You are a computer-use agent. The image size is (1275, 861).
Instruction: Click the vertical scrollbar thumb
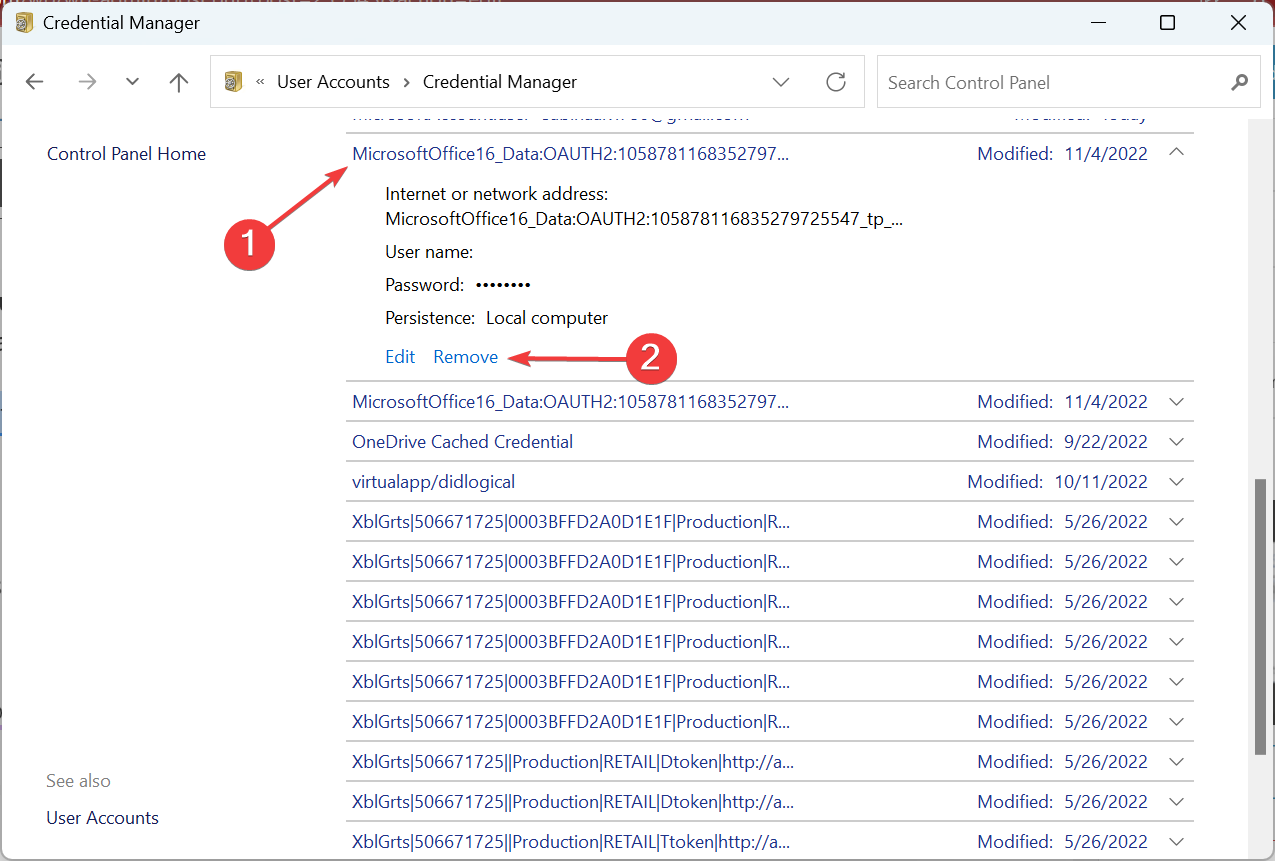1260,618
